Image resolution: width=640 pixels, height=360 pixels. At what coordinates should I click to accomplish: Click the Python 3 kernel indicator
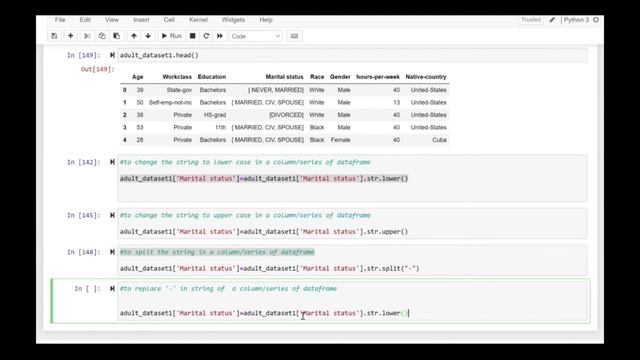pyautogui.click(x=576, y=20)
